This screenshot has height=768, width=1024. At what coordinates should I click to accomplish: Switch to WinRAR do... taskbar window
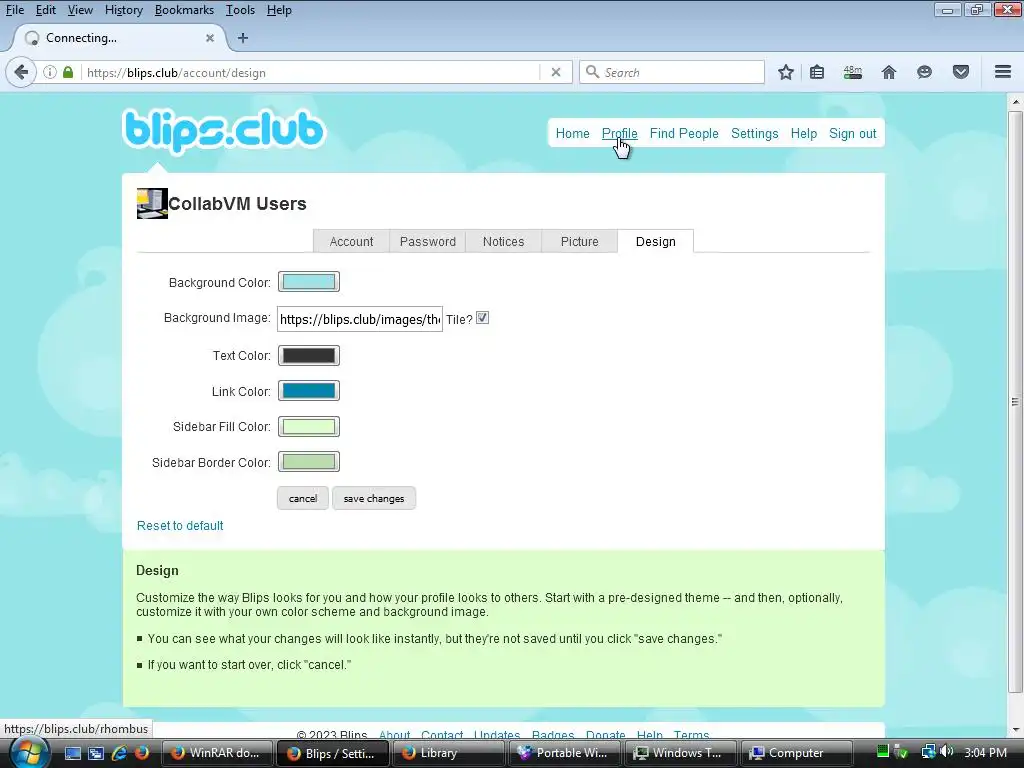pyautogui.click(x=217, y=753)
